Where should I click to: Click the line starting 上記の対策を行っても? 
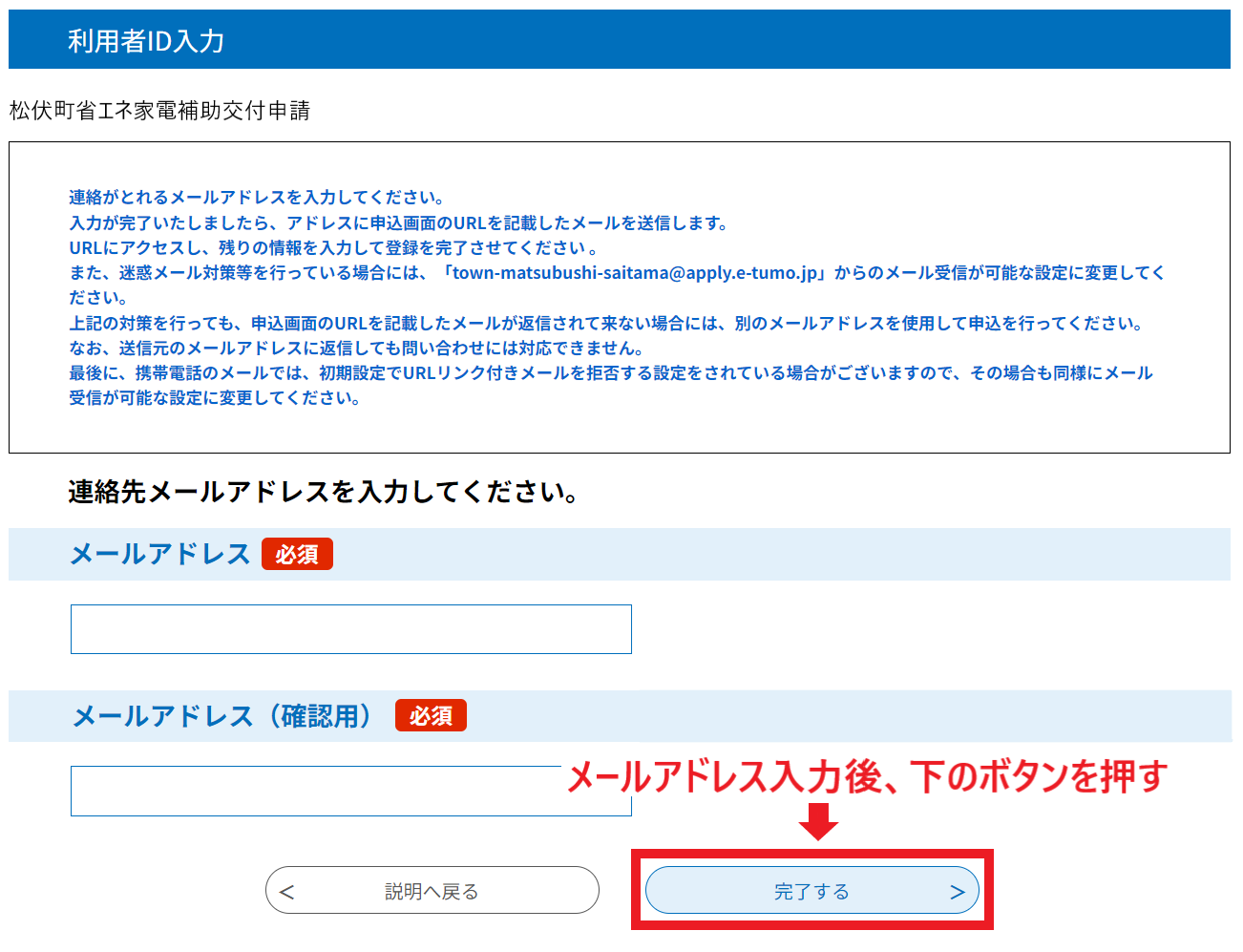pyautogui.click(x=606, y=324)
